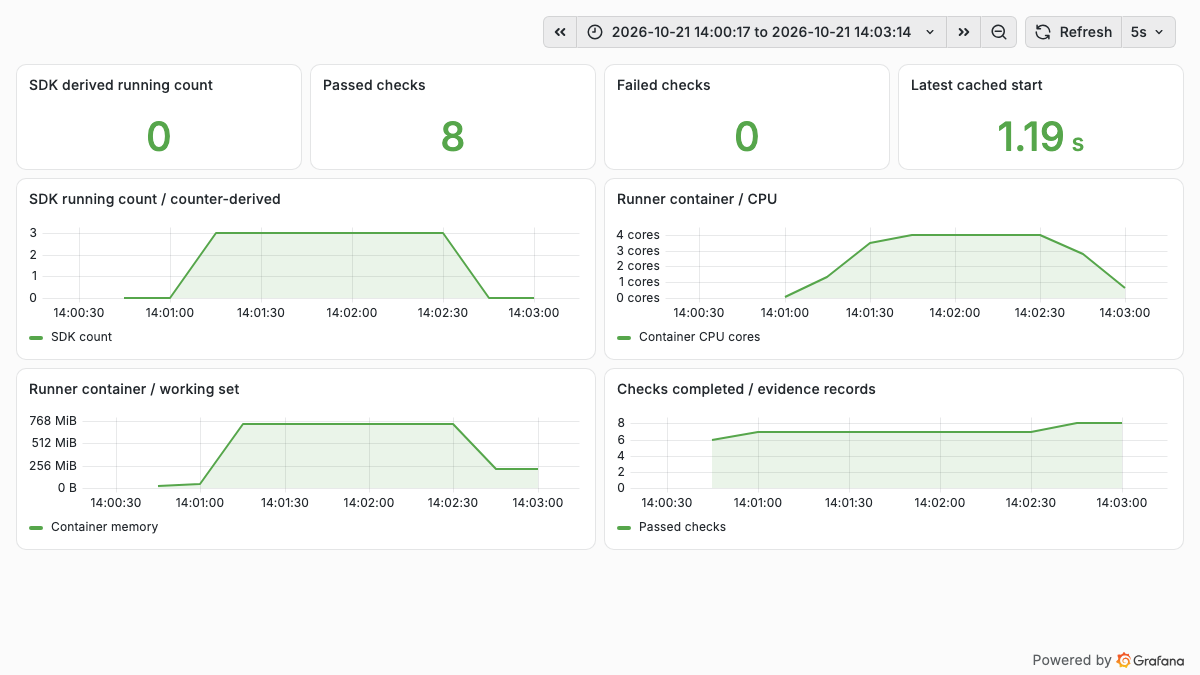Click the Container CPU cores legend color line
This screenshot has width=1200, height=675.
pyautogui.click(x=624, y=337)
